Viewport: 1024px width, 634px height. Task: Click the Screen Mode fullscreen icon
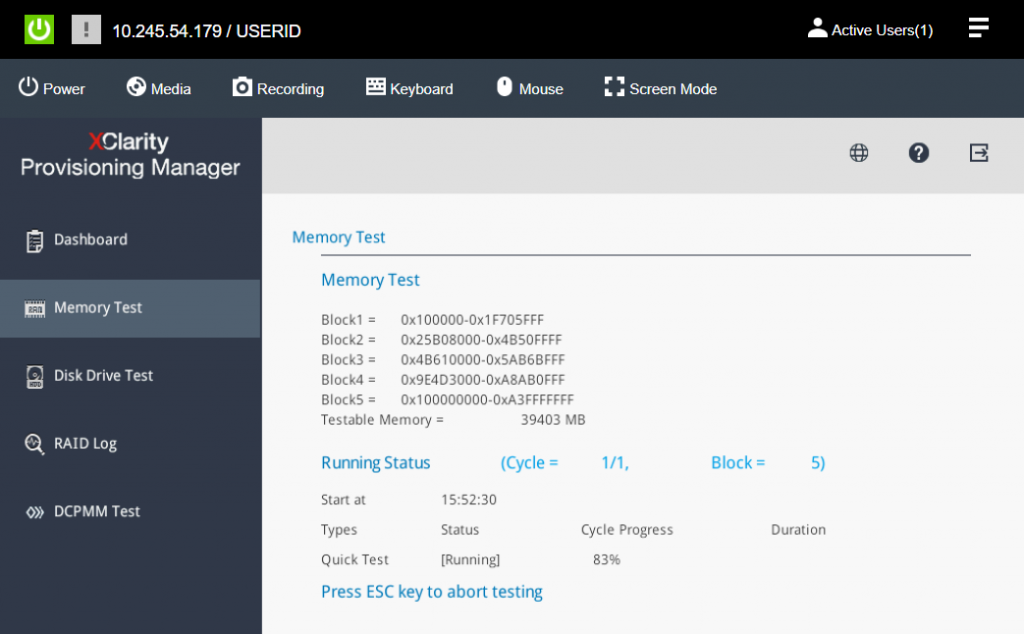614,87
